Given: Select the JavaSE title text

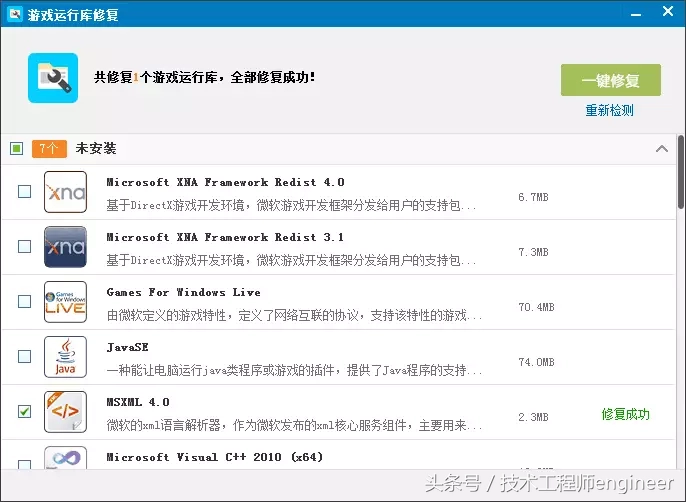Looking at the screenshot, I should 127,348.
